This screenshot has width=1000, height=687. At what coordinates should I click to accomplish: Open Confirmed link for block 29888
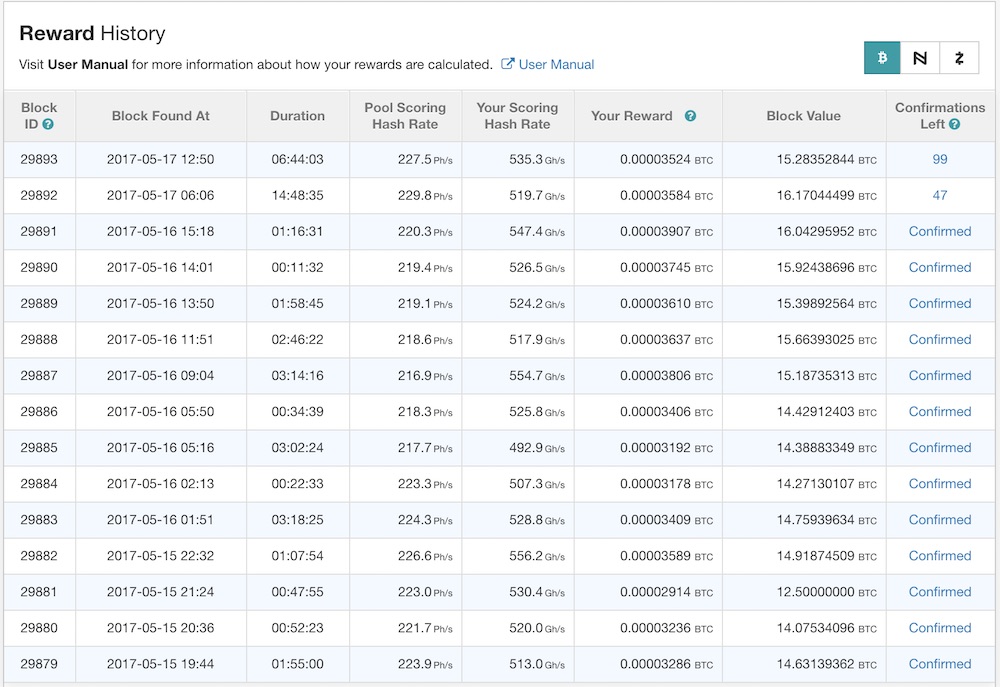coord(940,339)
